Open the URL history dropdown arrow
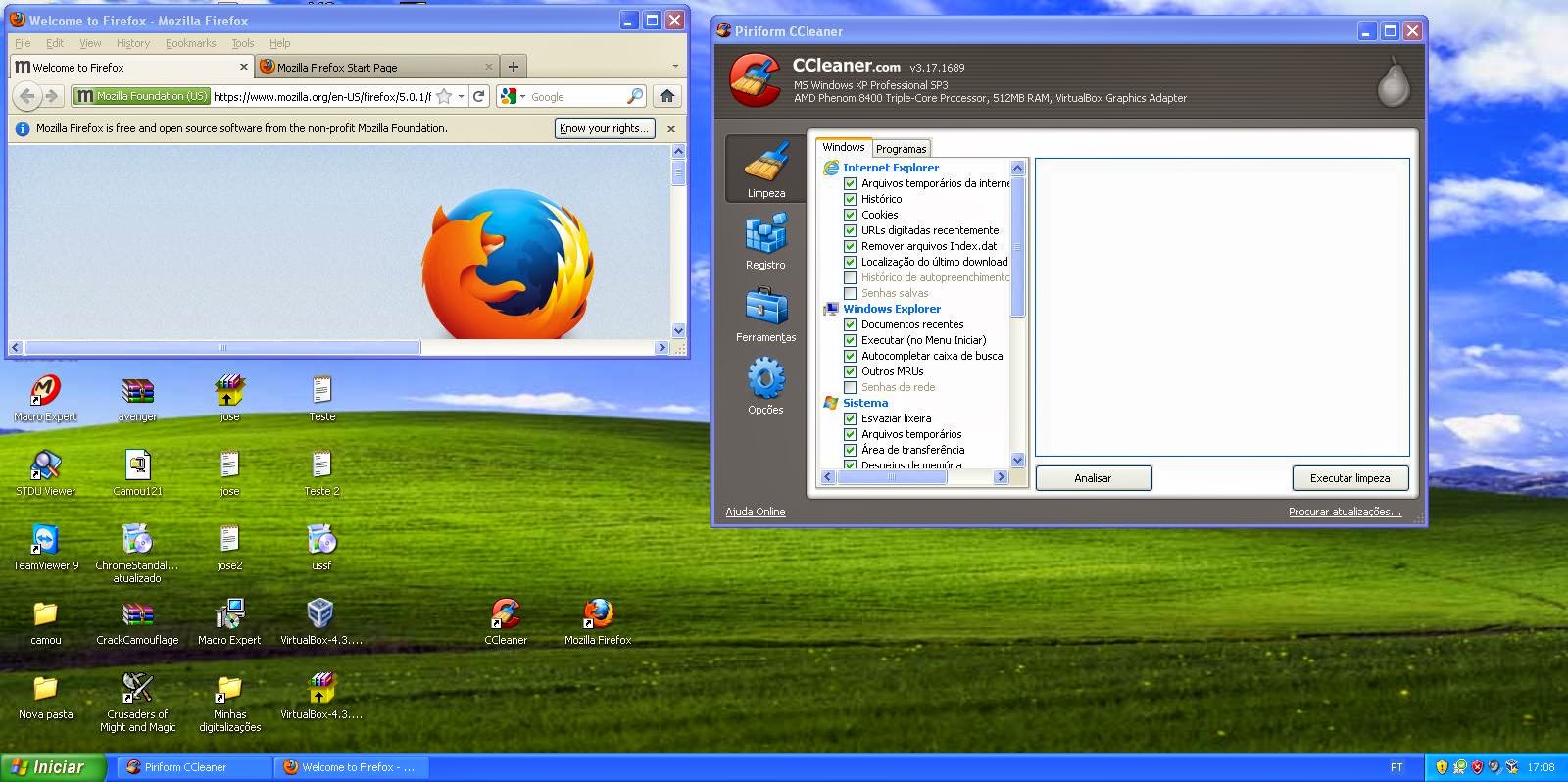 click(x=461, y=96)
